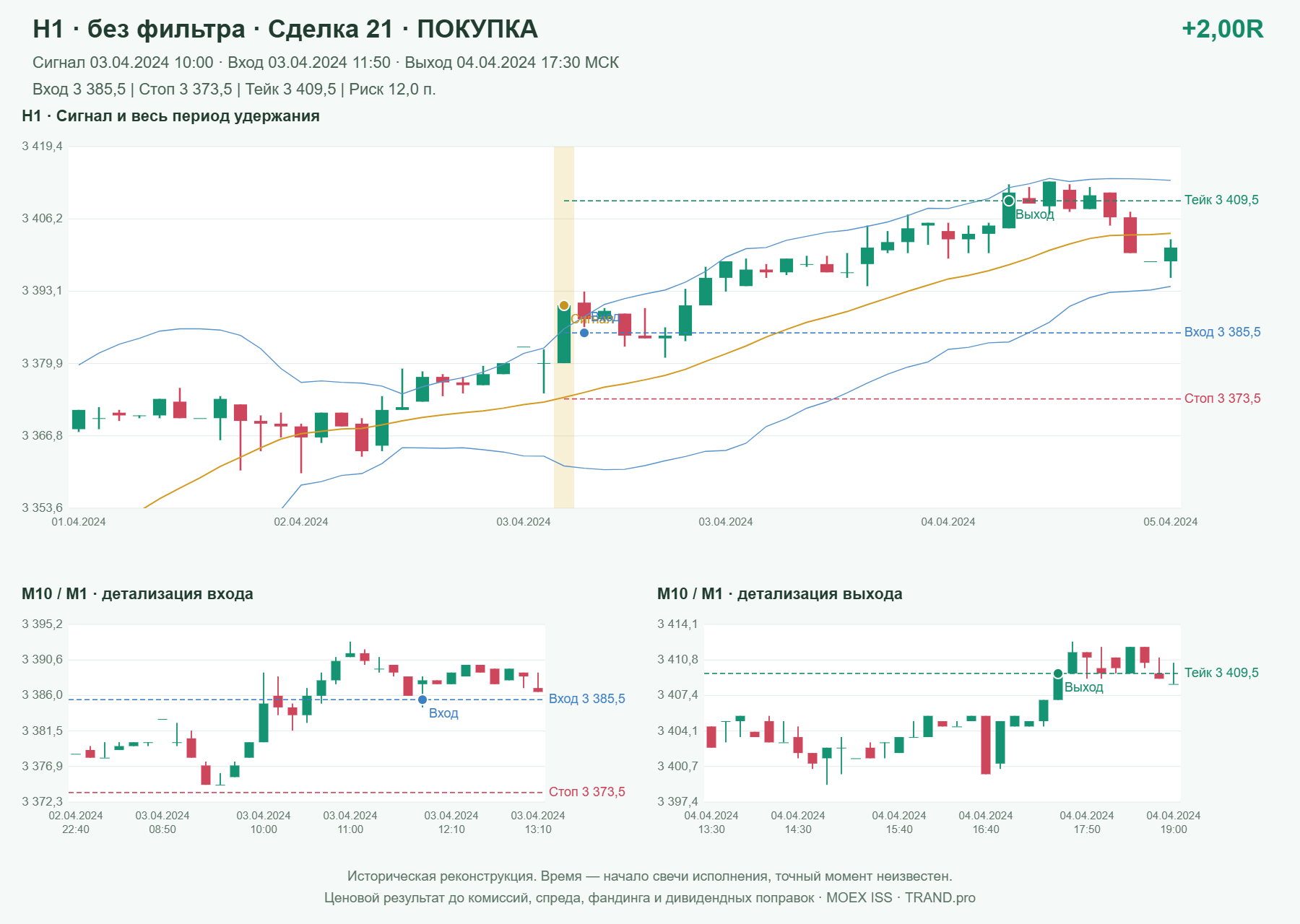The image size is (1300, 924).
Task: Click the green exit dot in exit detail chart
Action: coord(1058,674)
